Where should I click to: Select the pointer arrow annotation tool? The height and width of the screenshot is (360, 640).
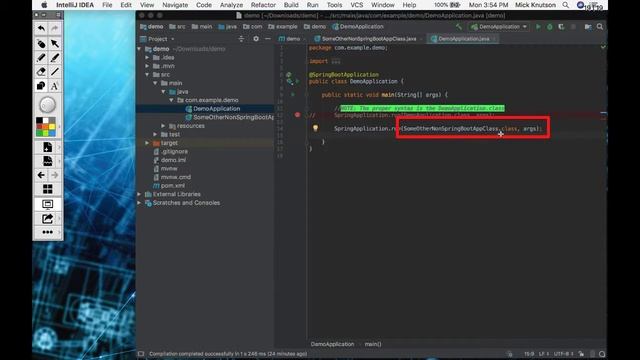[55, 43]
